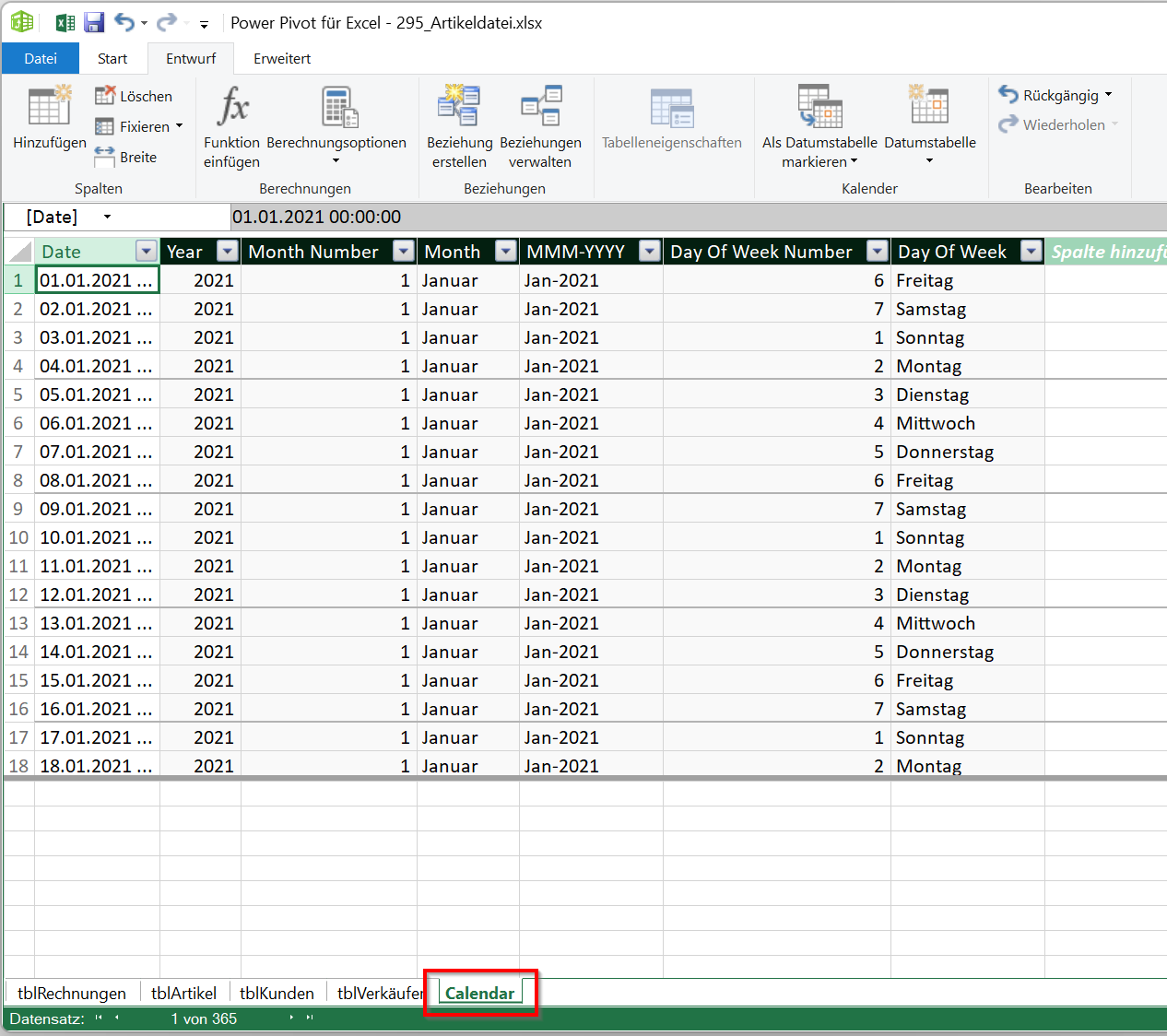Click the formula bar value field
The image size is (1167, 1036).
pyautogui.click(x=698, y=217)
